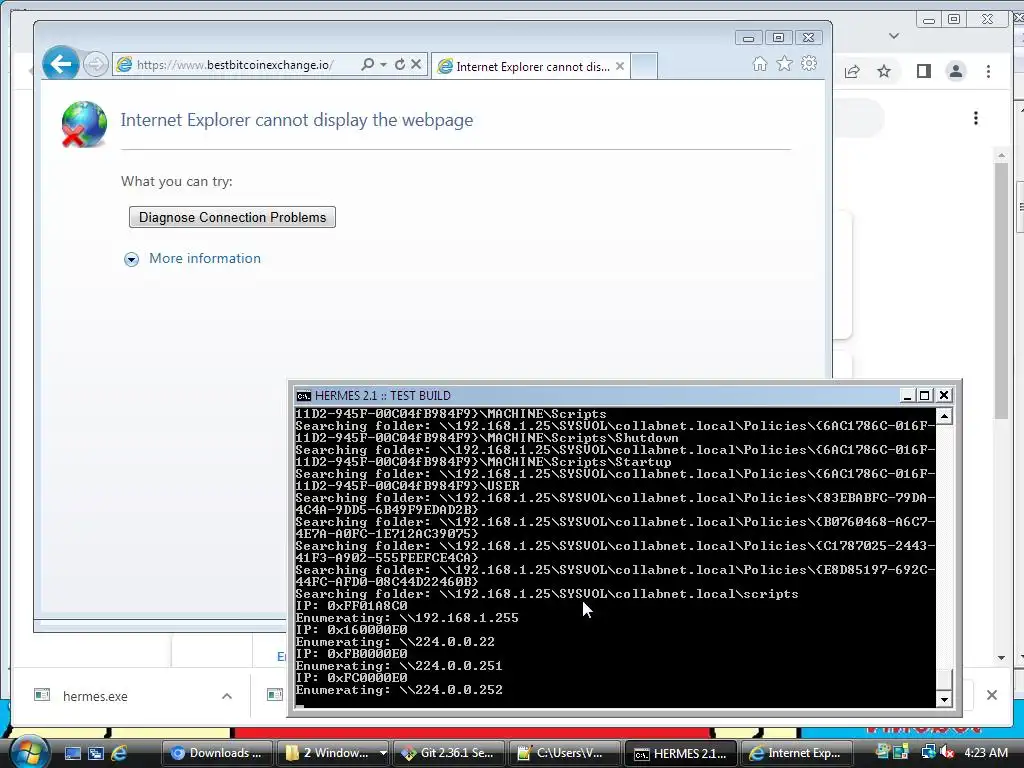1024x768 pixels.
Task: Open the IE address bar autocomplete dropdown
Action: click(x=383, y=64)
